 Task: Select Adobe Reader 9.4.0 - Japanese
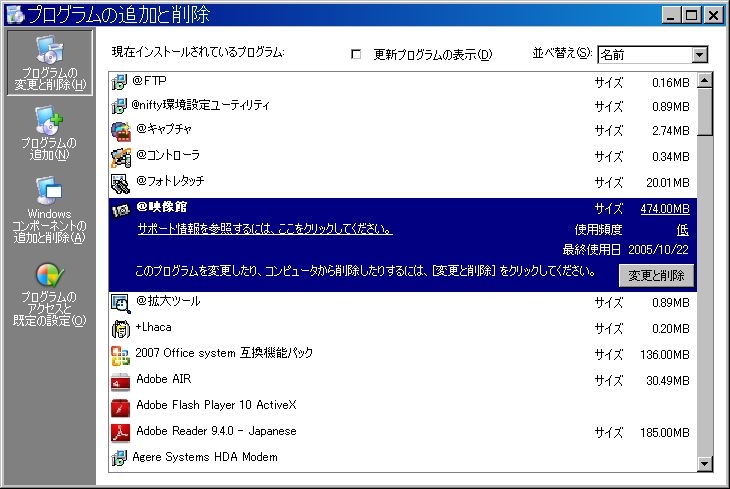coord(403,433)
